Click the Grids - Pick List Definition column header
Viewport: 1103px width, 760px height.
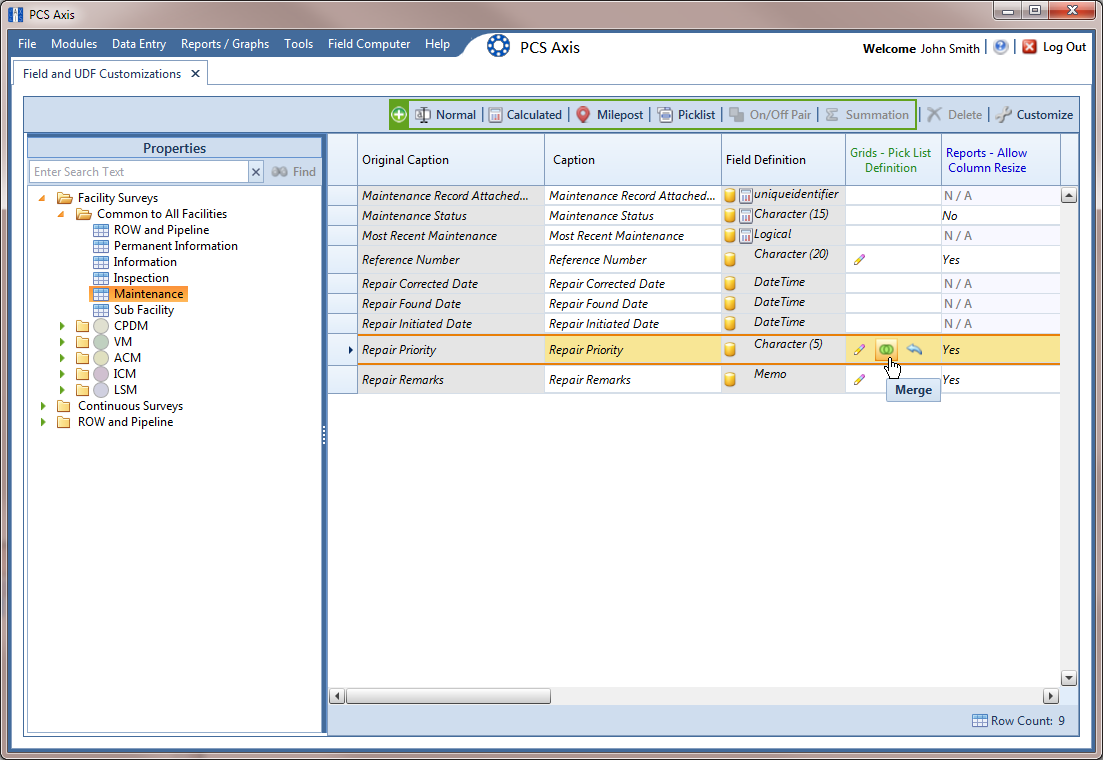891,160
